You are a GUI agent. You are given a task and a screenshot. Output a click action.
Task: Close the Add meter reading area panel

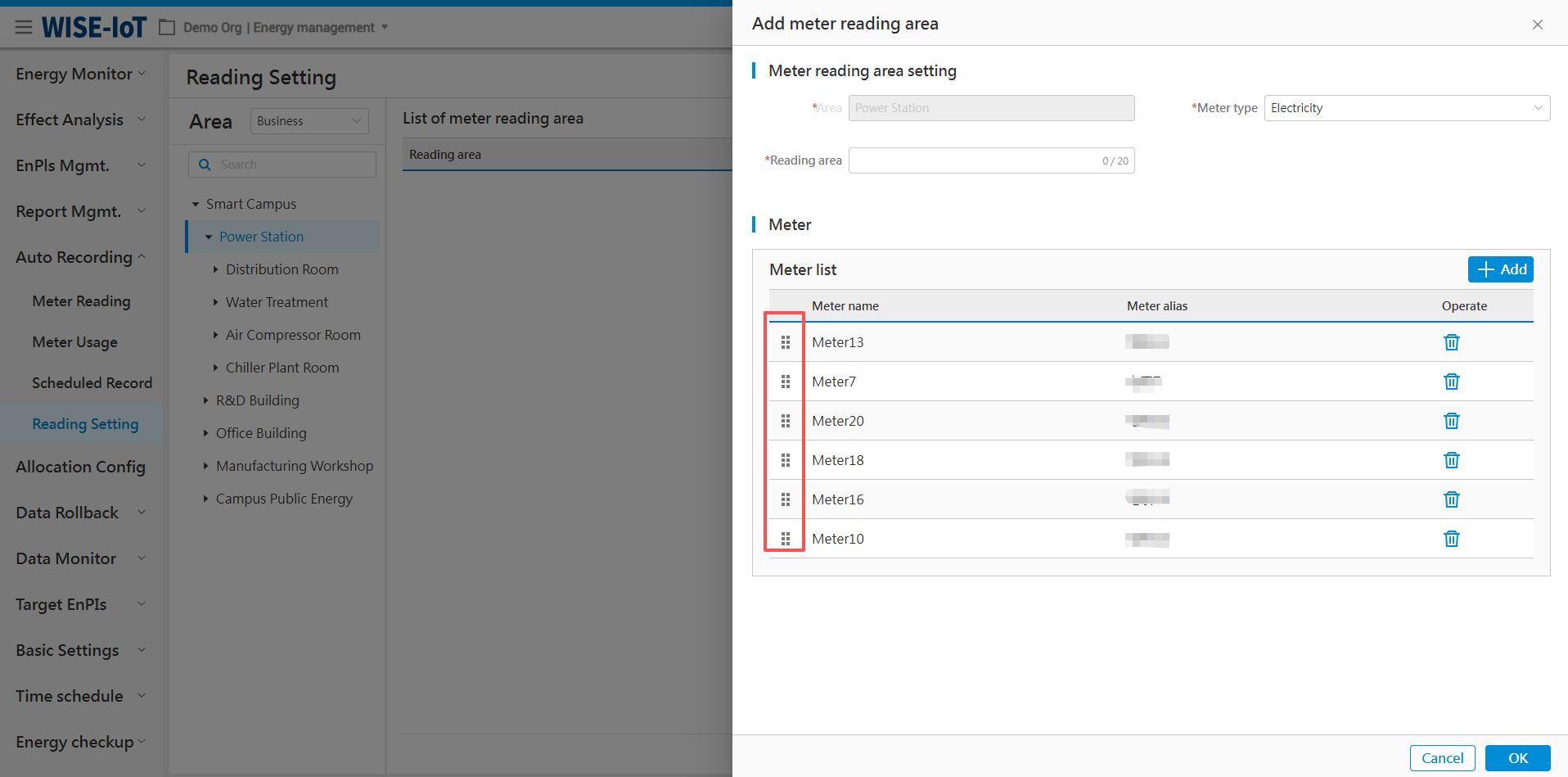click(x=1537, y=25)
